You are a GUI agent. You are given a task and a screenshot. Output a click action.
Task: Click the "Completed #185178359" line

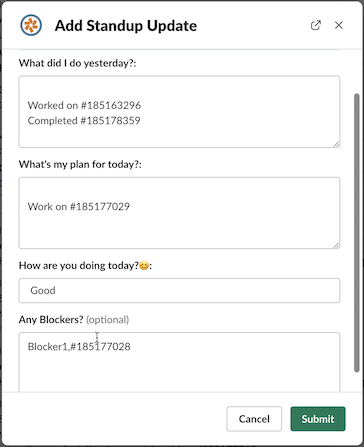click(x=84, y=120)
